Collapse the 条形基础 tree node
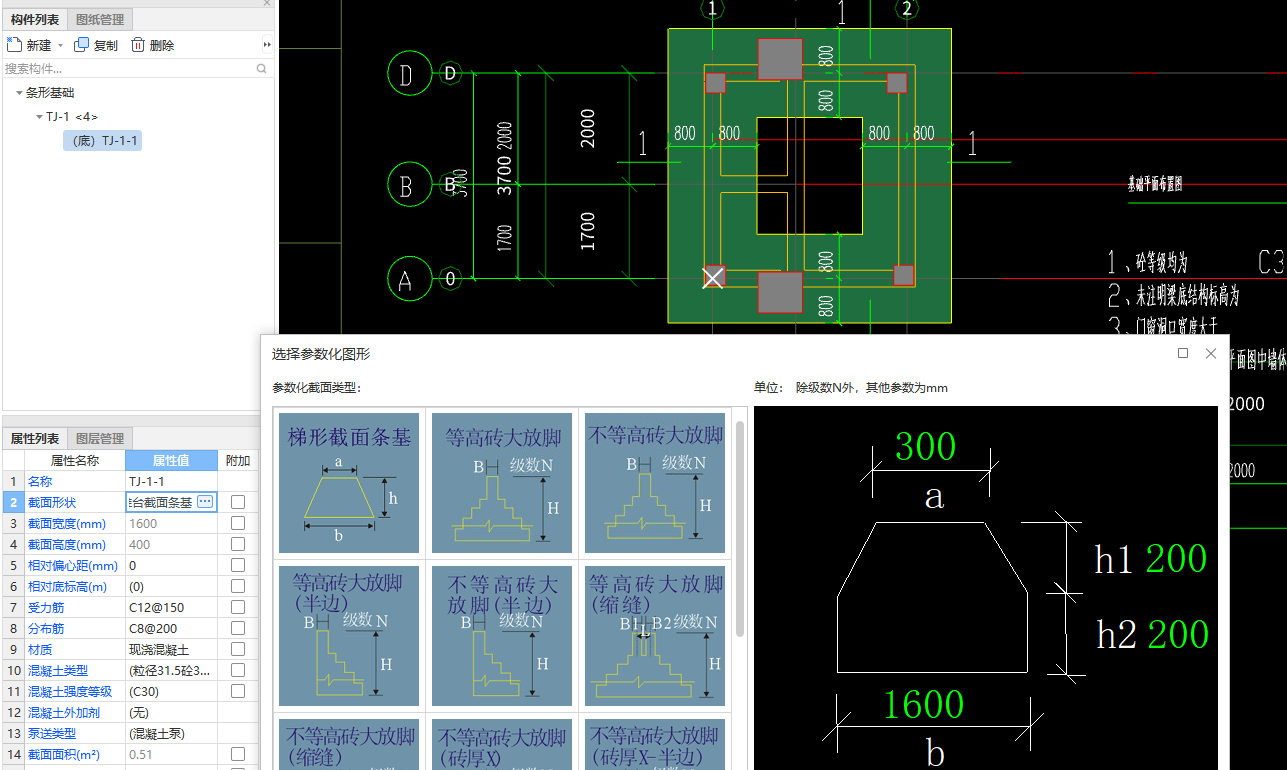The height and width of the screenshot is (770, 1287). [x=19, y=93]
